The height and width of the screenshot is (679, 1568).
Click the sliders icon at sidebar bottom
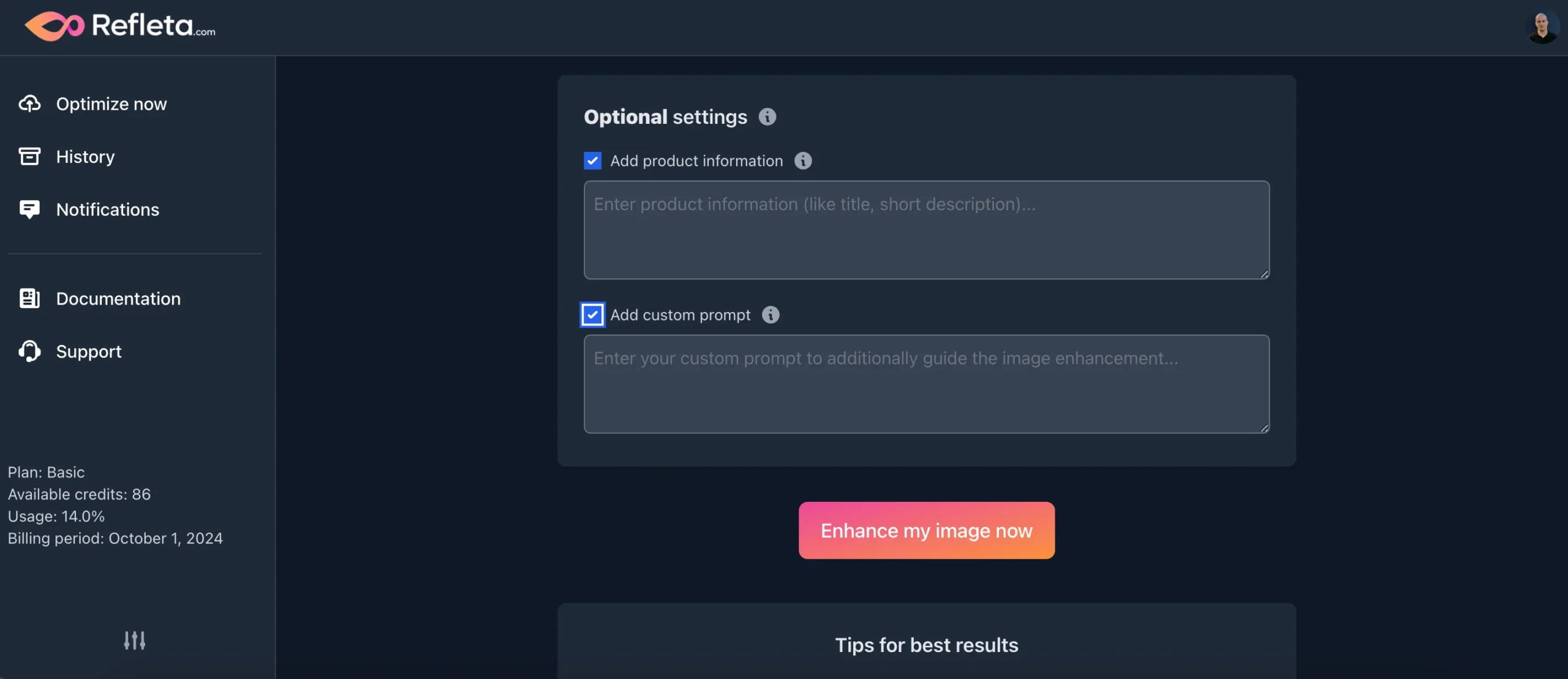135,640
